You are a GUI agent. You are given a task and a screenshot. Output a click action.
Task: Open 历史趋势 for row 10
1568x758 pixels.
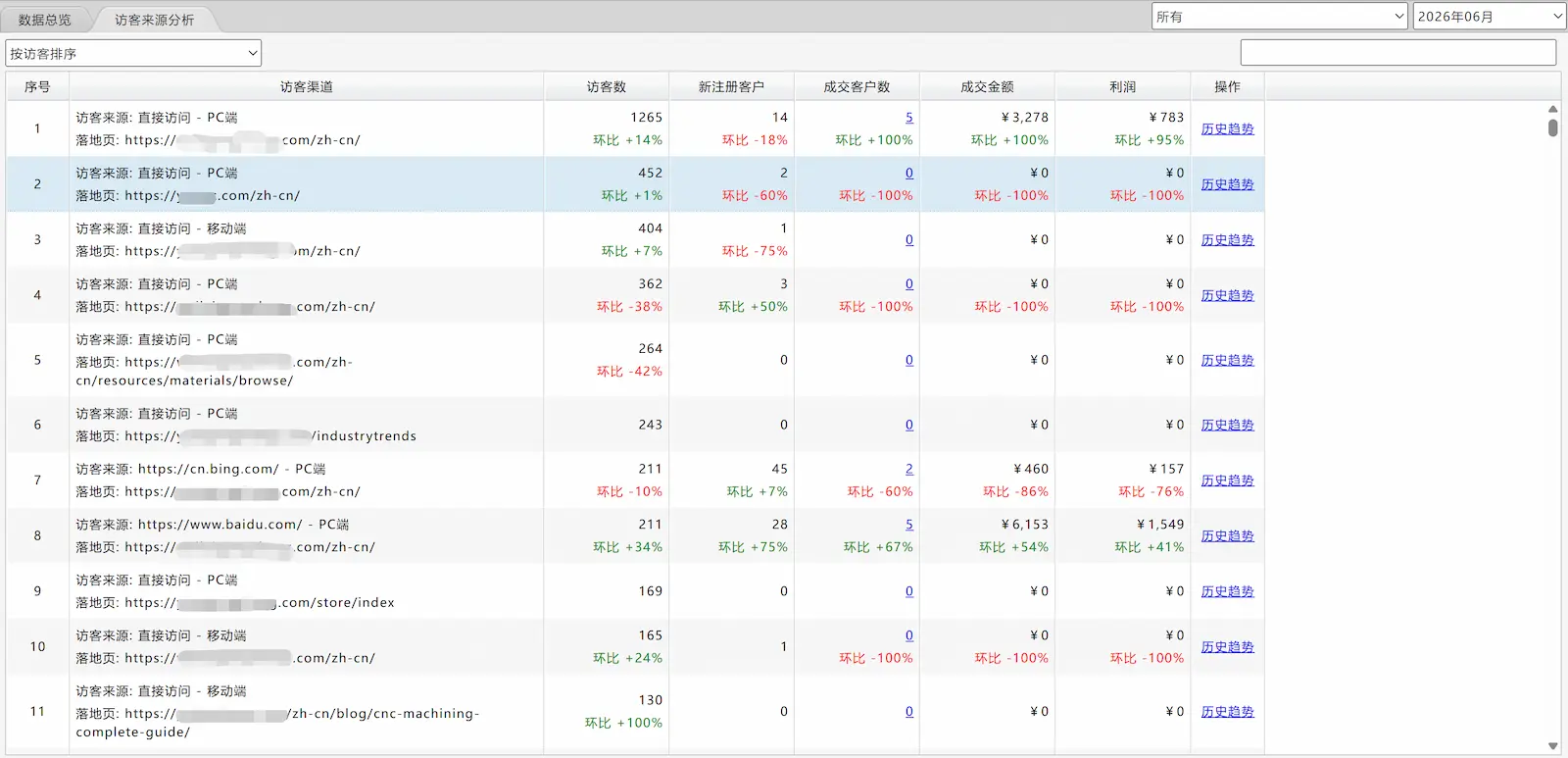pyautogui.click(x=1227, y=647)
